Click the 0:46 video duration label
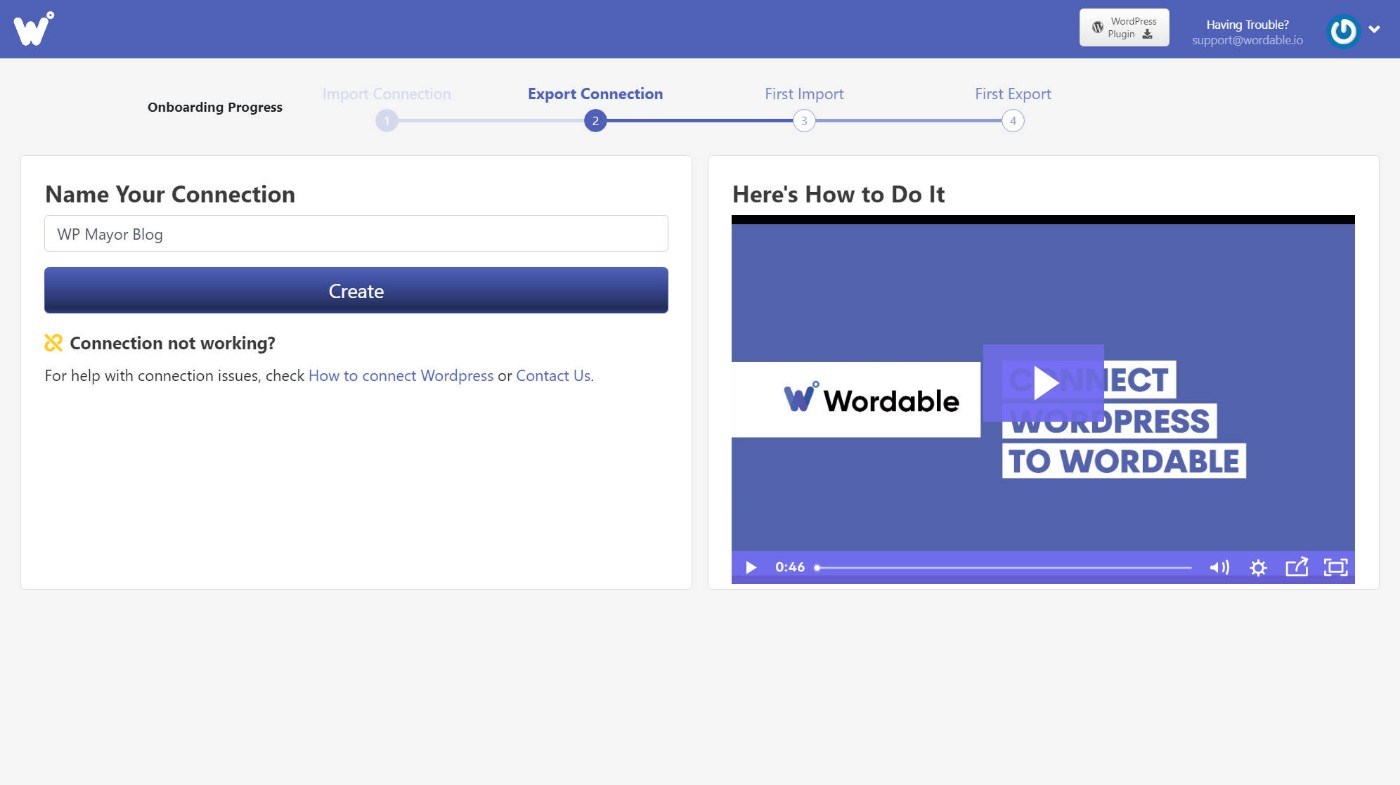The height and width of the screenshot is (785, 1400). coord(790,567)
